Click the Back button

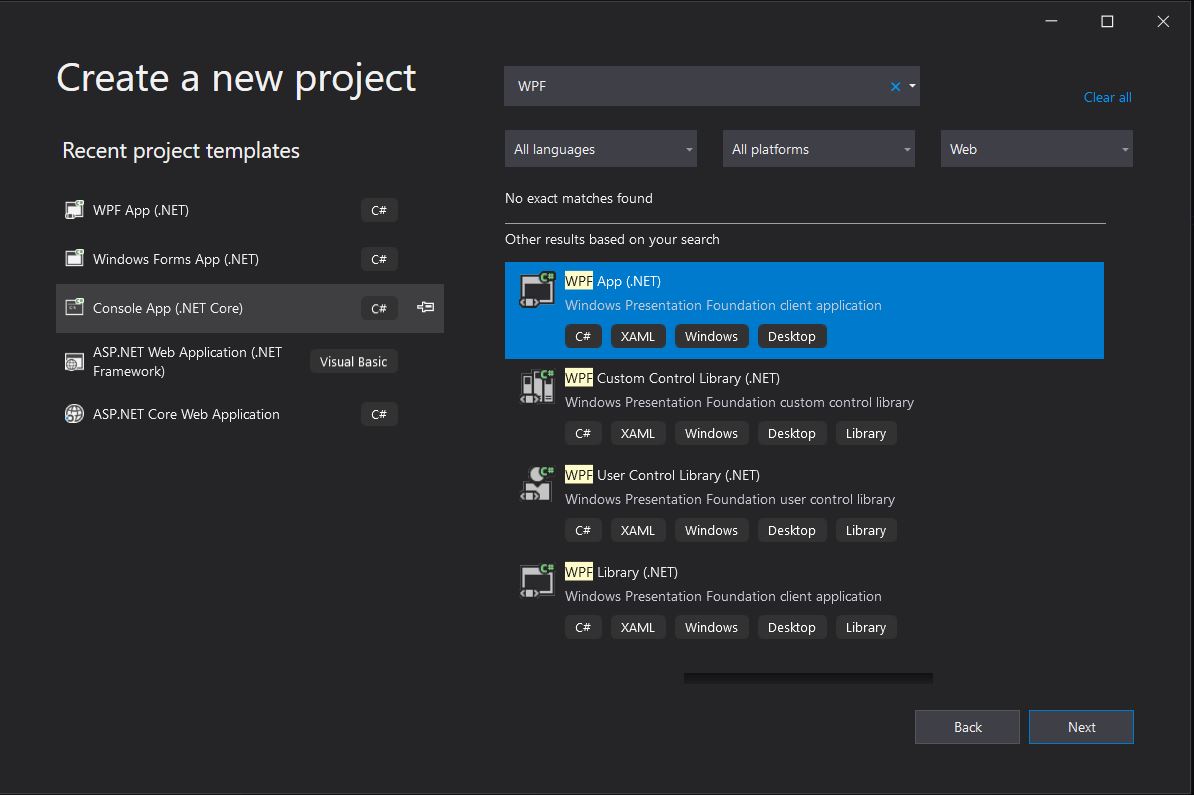967,727
